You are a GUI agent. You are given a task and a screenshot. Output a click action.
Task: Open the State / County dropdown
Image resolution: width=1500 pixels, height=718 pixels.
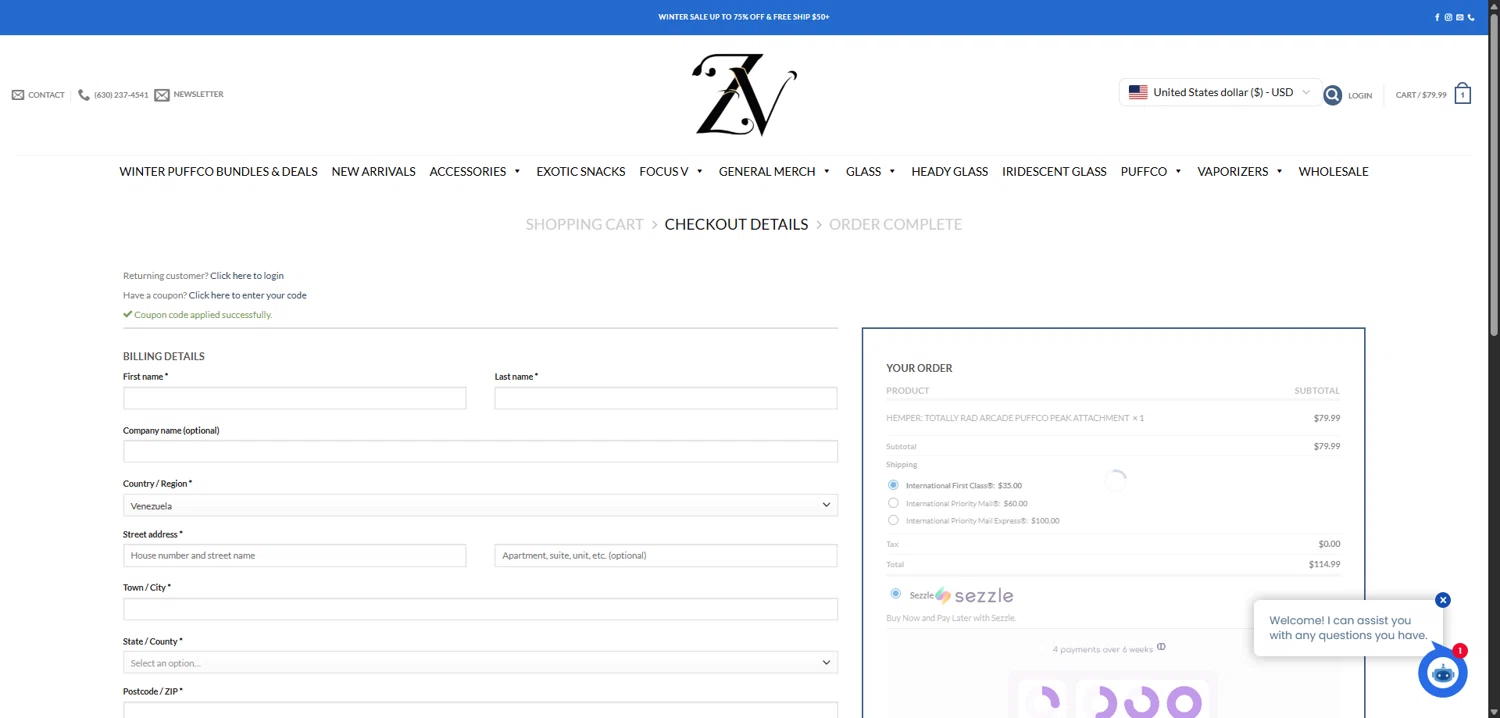[x=480, y=663]
